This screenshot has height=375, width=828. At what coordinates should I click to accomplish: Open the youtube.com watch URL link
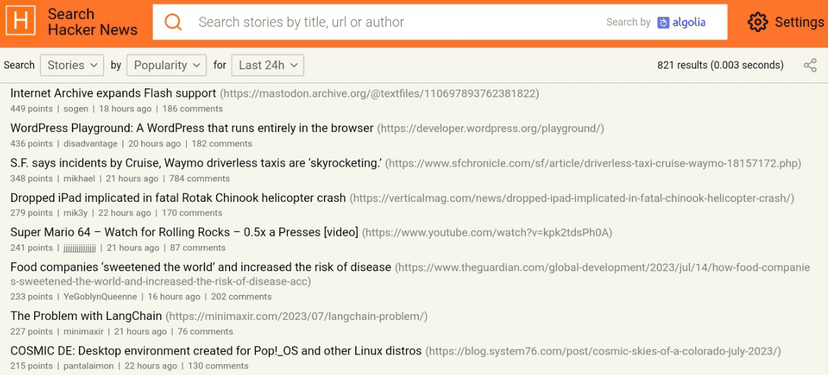tap(487, 233)
